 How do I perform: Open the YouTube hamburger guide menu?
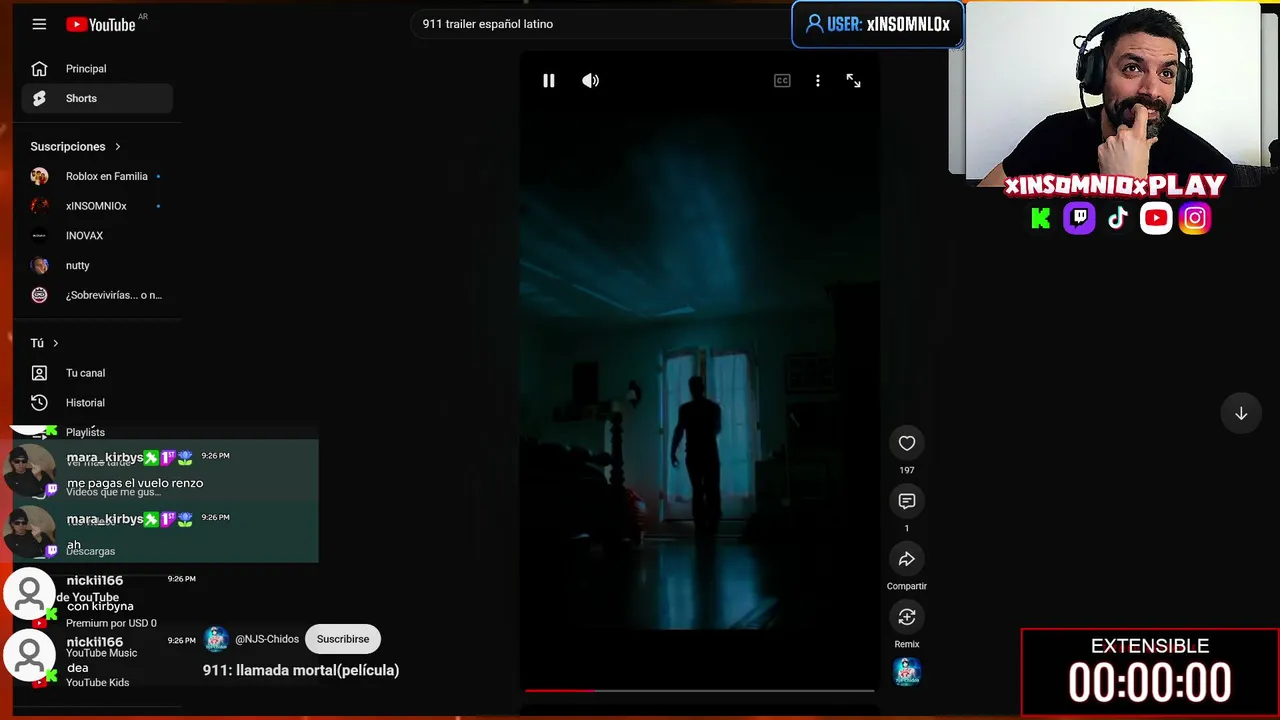[x=39, y=24]
